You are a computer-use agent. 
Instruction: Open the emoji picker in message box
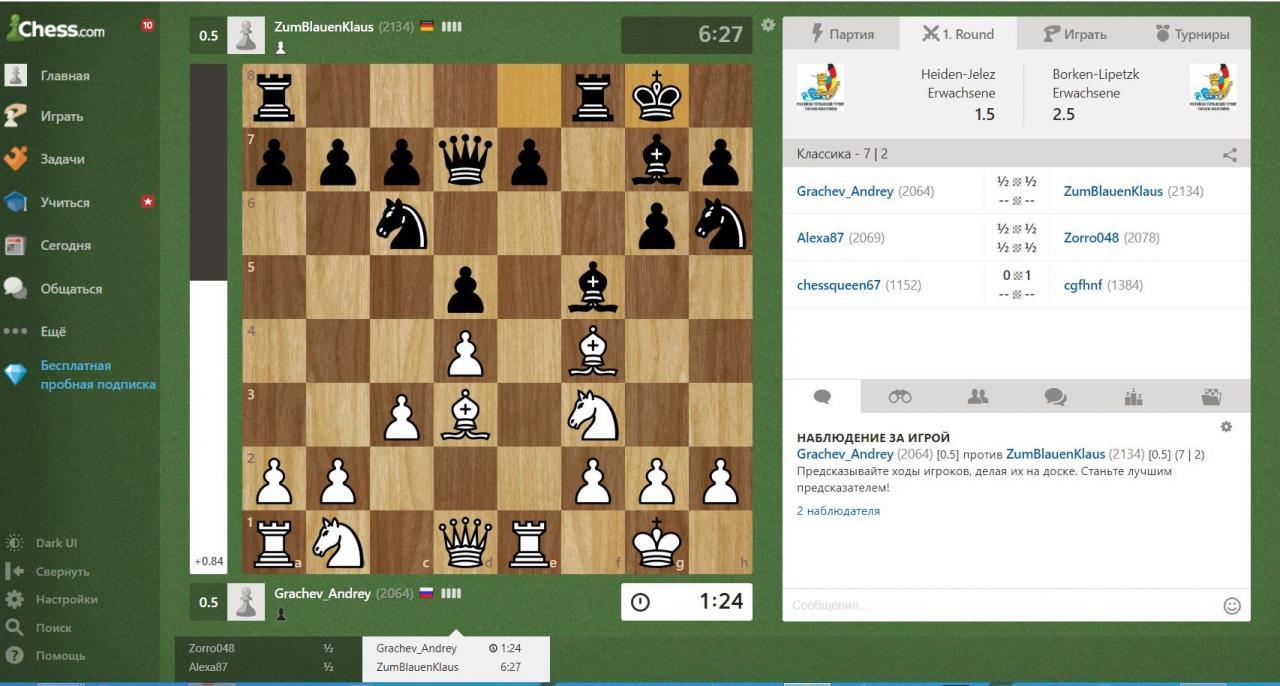click(x=1232, y=605)
